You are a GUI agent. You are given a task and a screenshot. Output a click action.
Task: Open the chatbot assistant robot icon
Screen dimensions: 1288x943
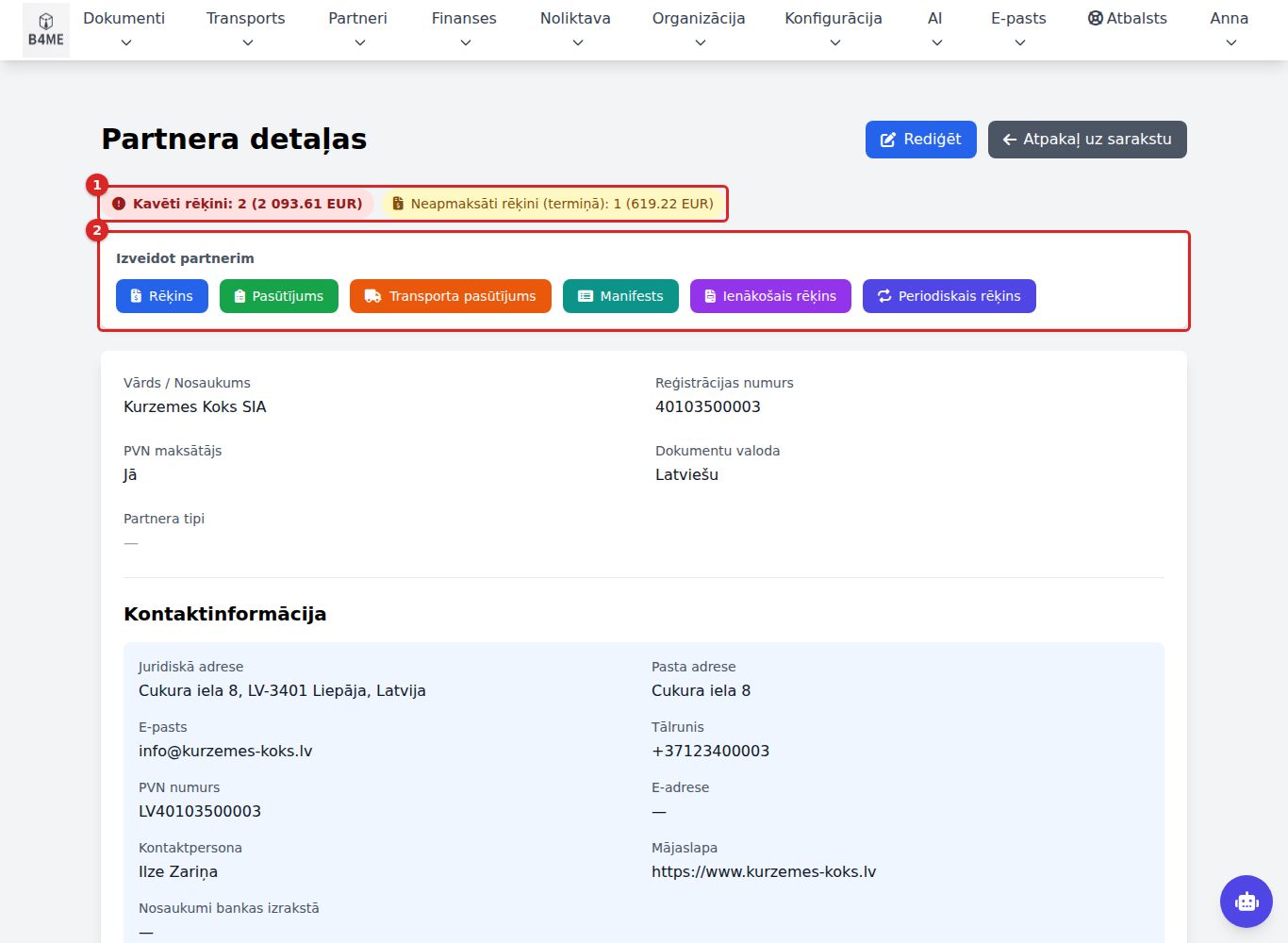coord(1247,902)
